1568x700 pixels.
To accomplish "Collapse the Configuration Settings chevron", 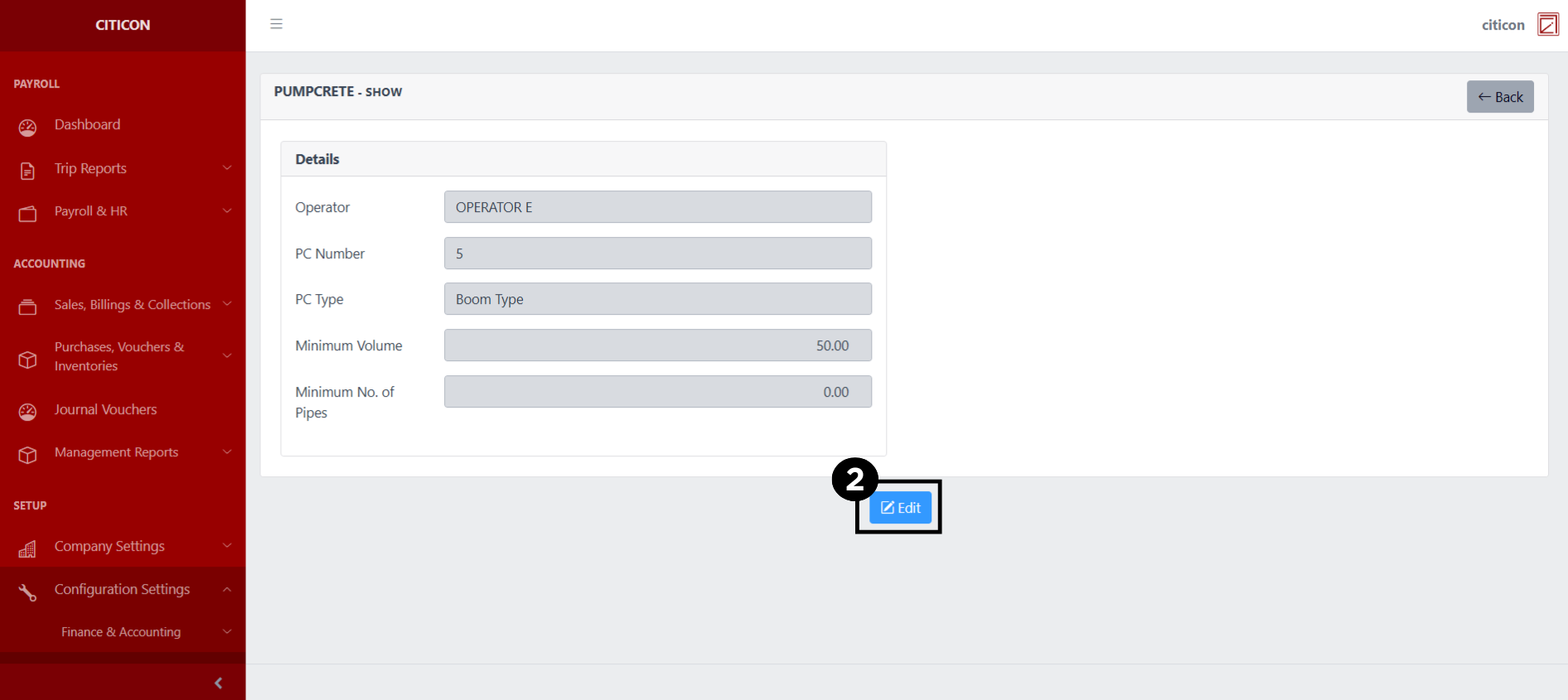I will tap(227, 589).
